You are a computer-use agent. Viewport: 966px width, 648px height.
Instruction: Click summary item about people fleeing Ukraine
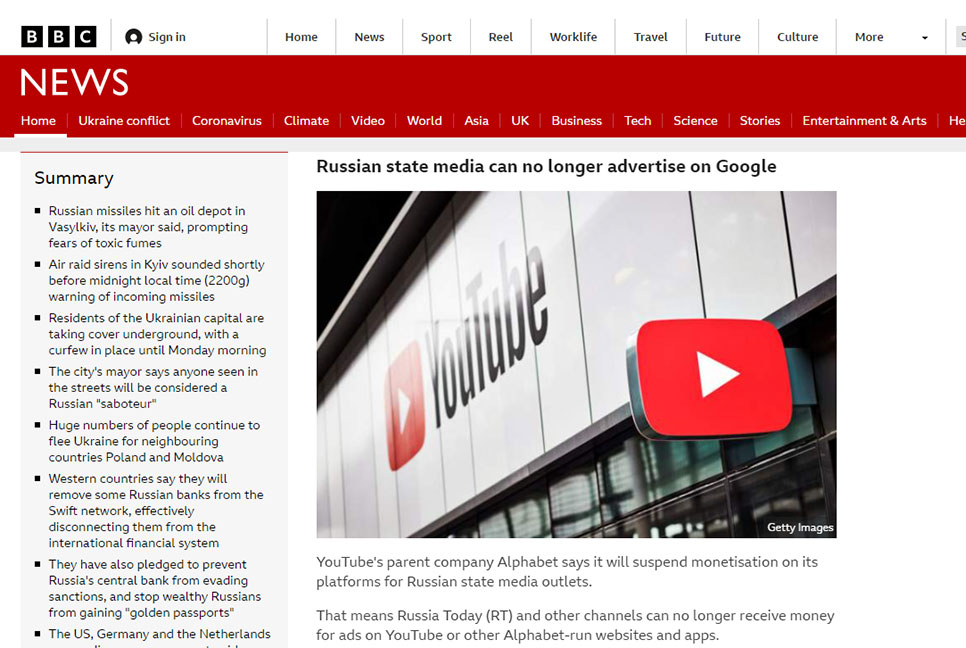pyautogui.click(x=154, y=441)
